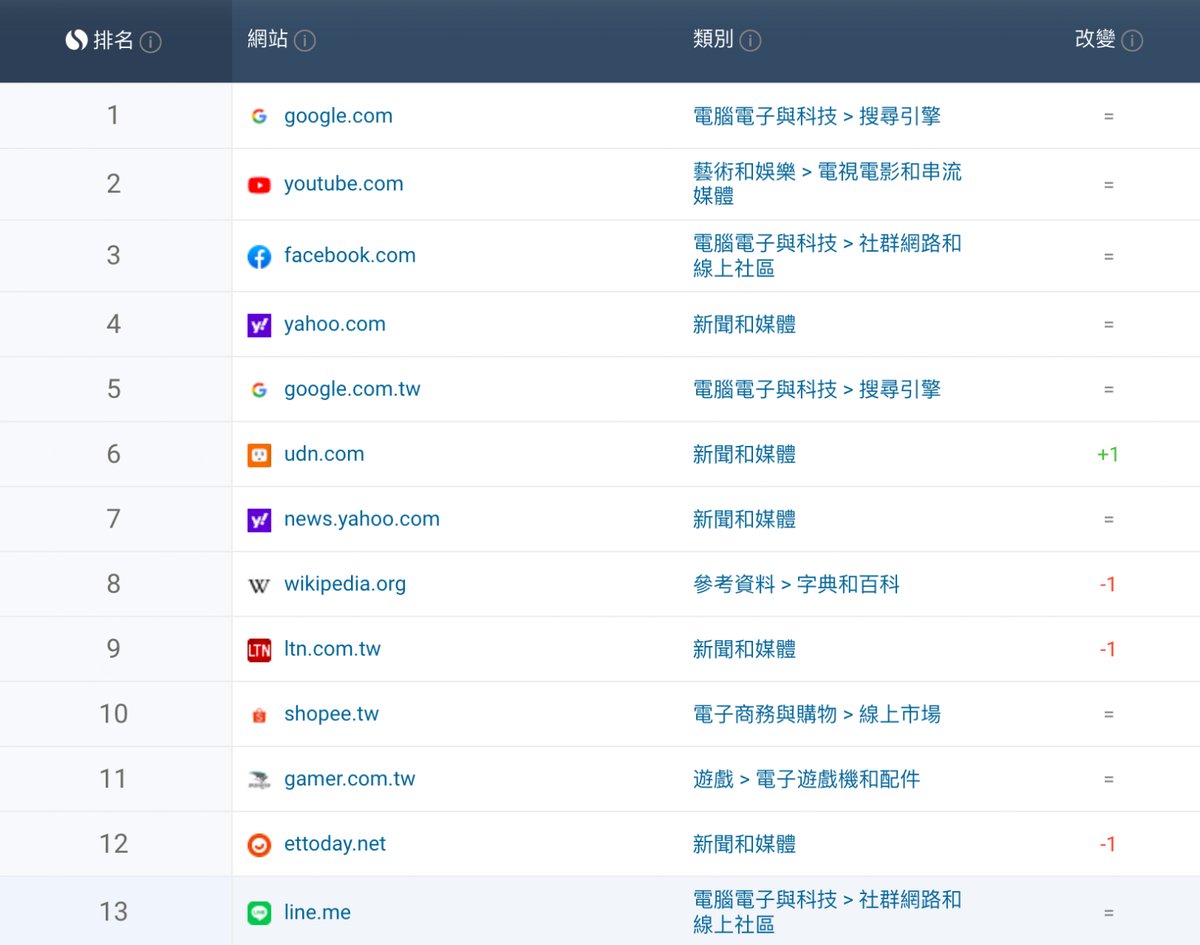Open the google.com.tw site link

(x=352, y=389)
